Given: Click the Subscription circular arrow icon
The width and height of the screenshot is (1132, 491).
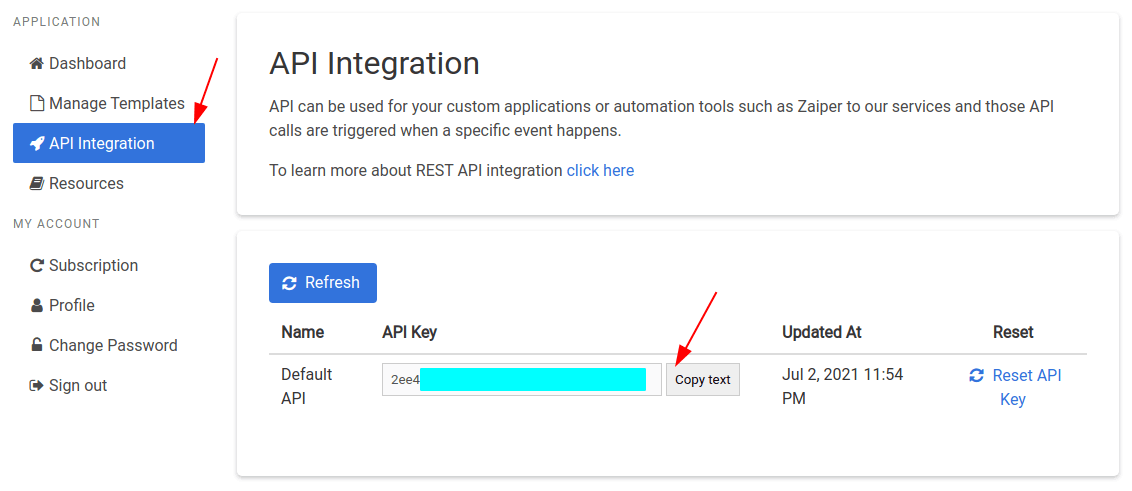Looking at the screenshot, I should pyautogui.click(x=37, y=266).
